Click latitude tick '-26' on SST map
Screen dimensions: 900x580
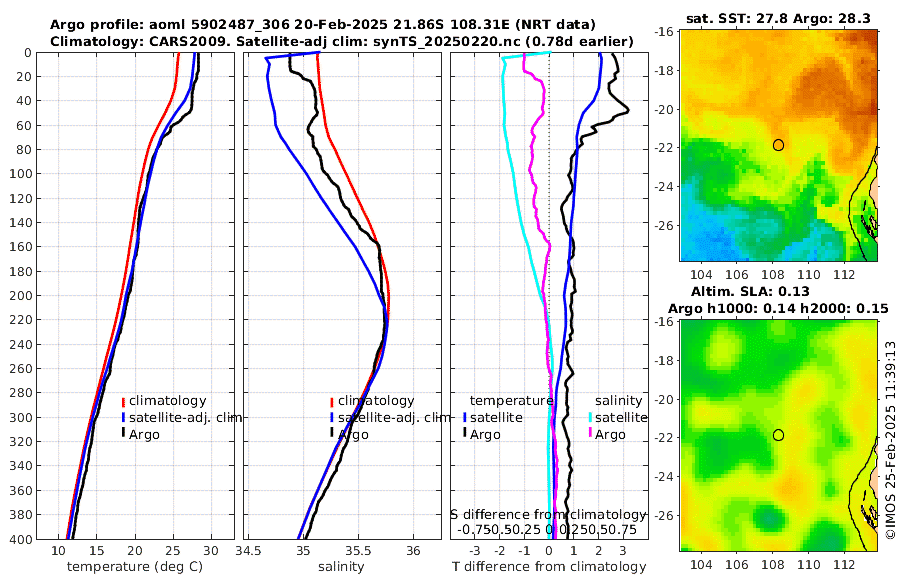tap(665, 226)
